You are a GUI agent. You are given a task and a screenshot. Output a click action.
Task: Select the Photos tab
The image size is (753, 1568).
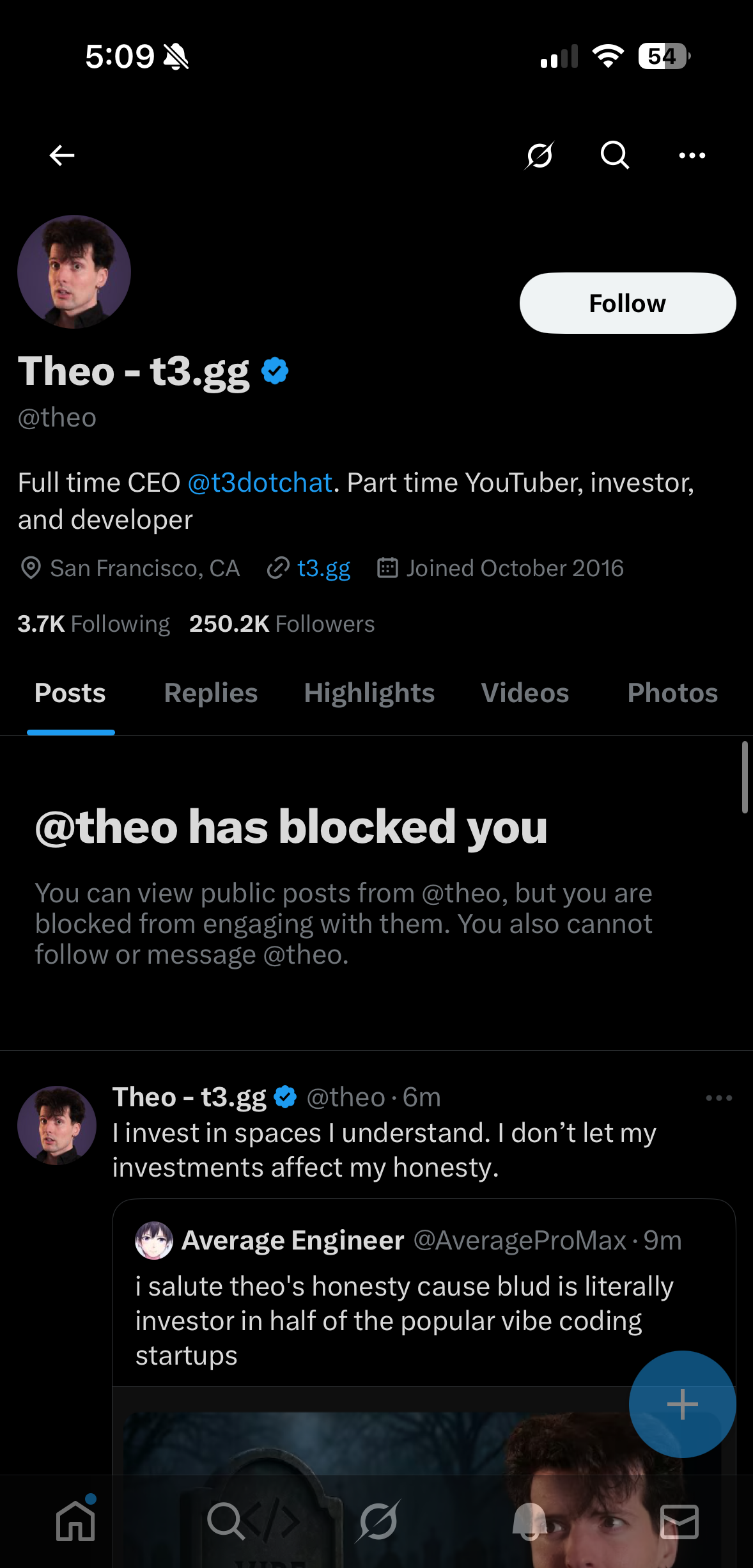tap(672, 693)
